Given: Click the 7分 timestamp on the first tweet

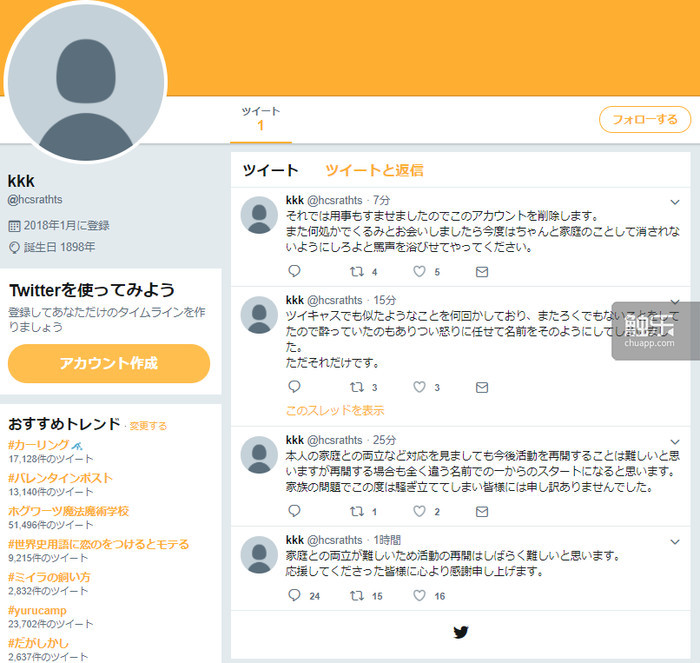Looking at the screenshot, I should point(382,200).
